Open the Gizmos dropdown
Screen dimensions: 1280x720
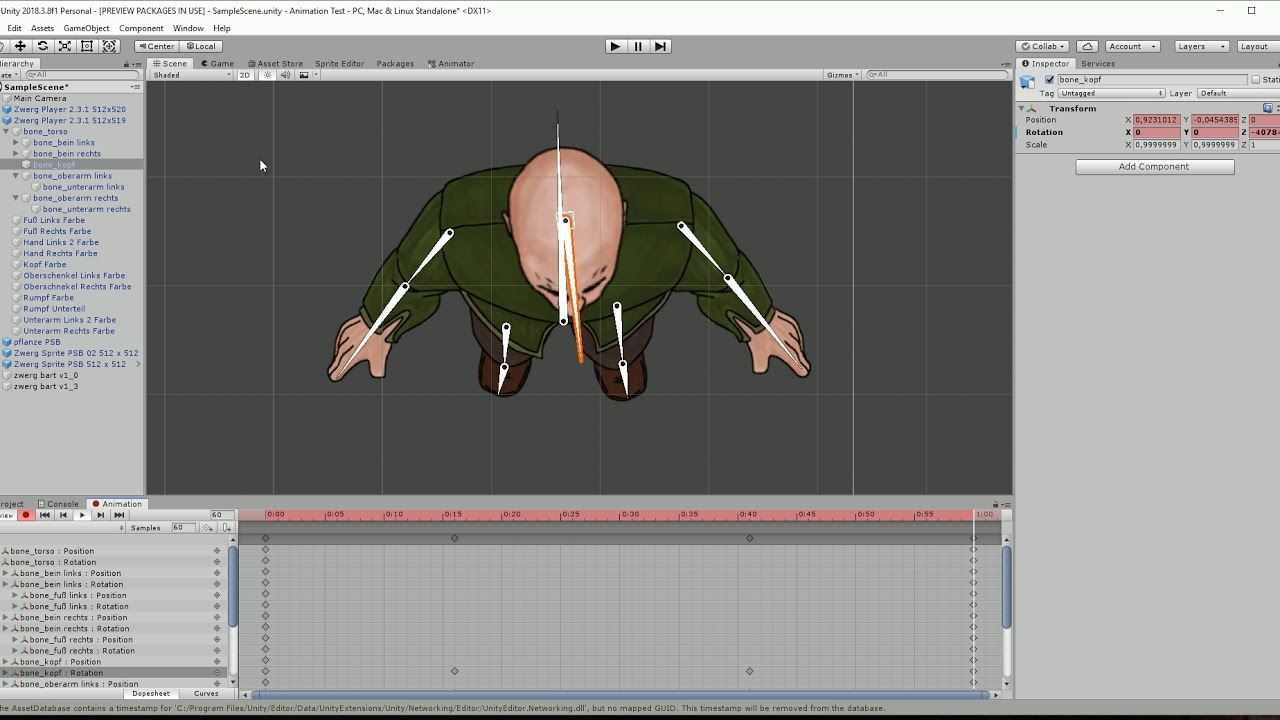pos(841,74)
